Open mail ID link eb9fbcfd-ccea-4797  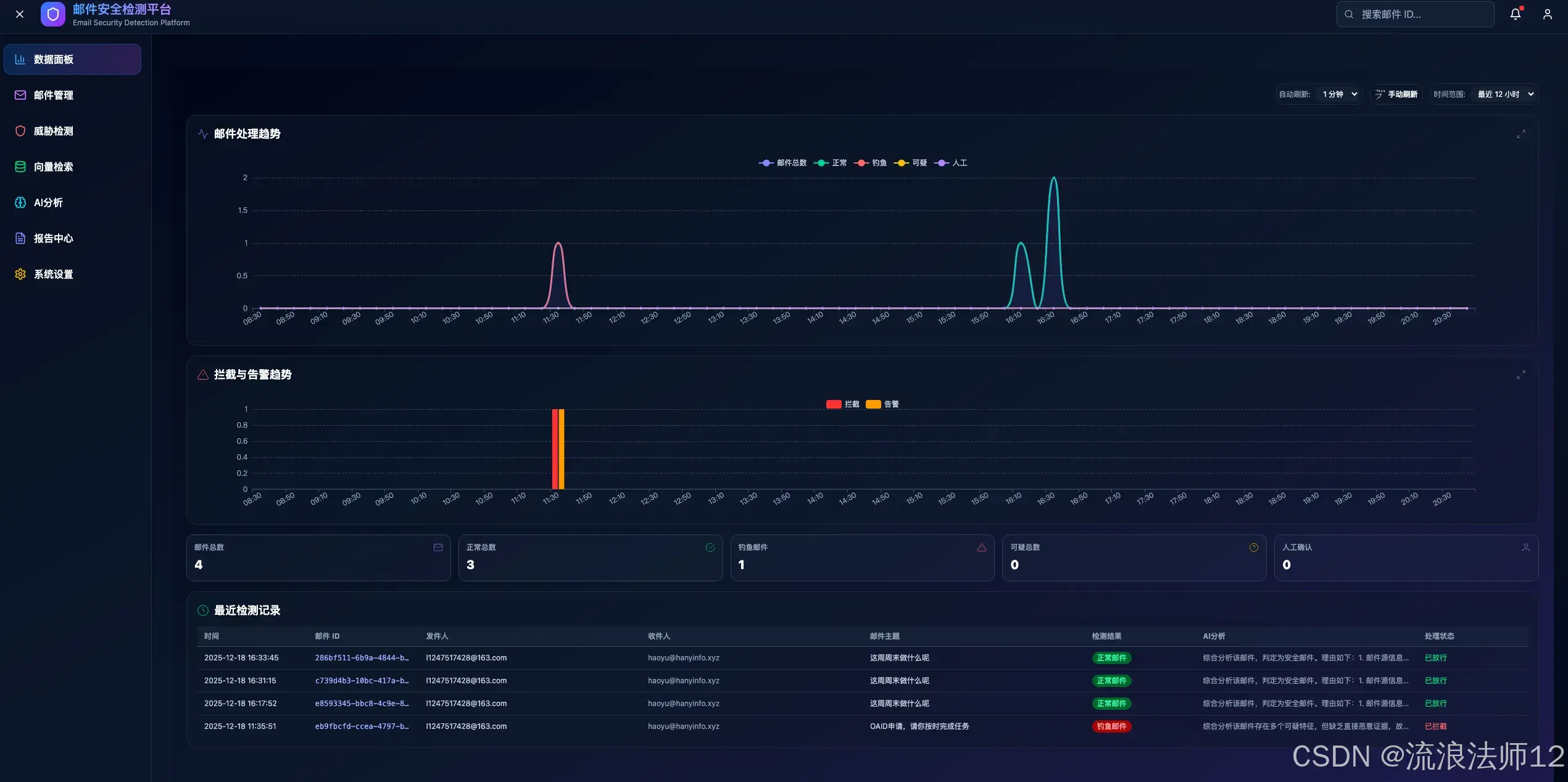(x=362, y=726)
